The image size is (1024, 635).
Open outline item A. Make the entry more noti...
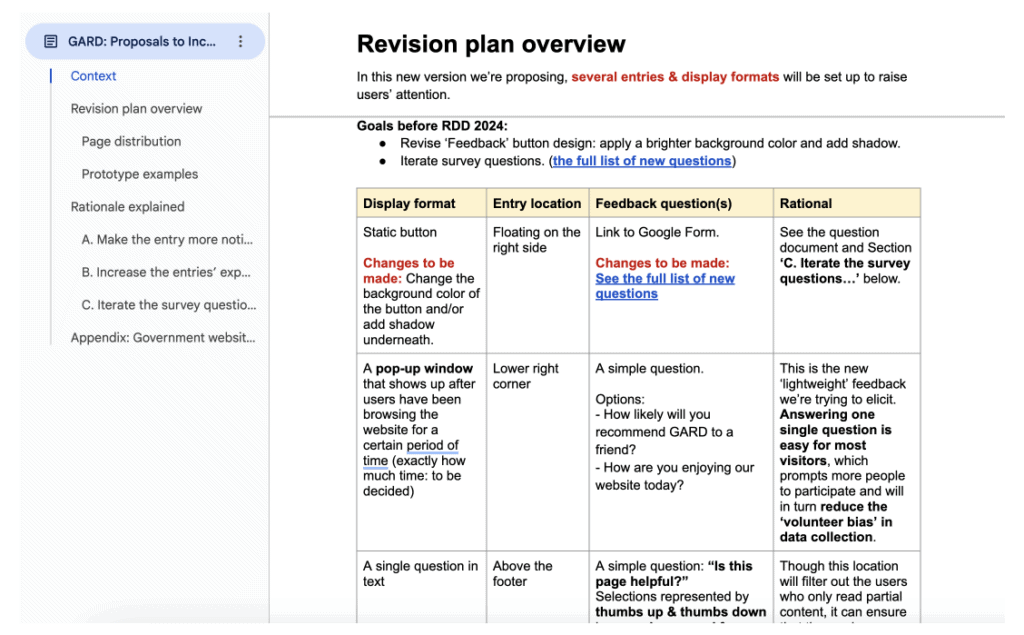(x=167, y=239)
